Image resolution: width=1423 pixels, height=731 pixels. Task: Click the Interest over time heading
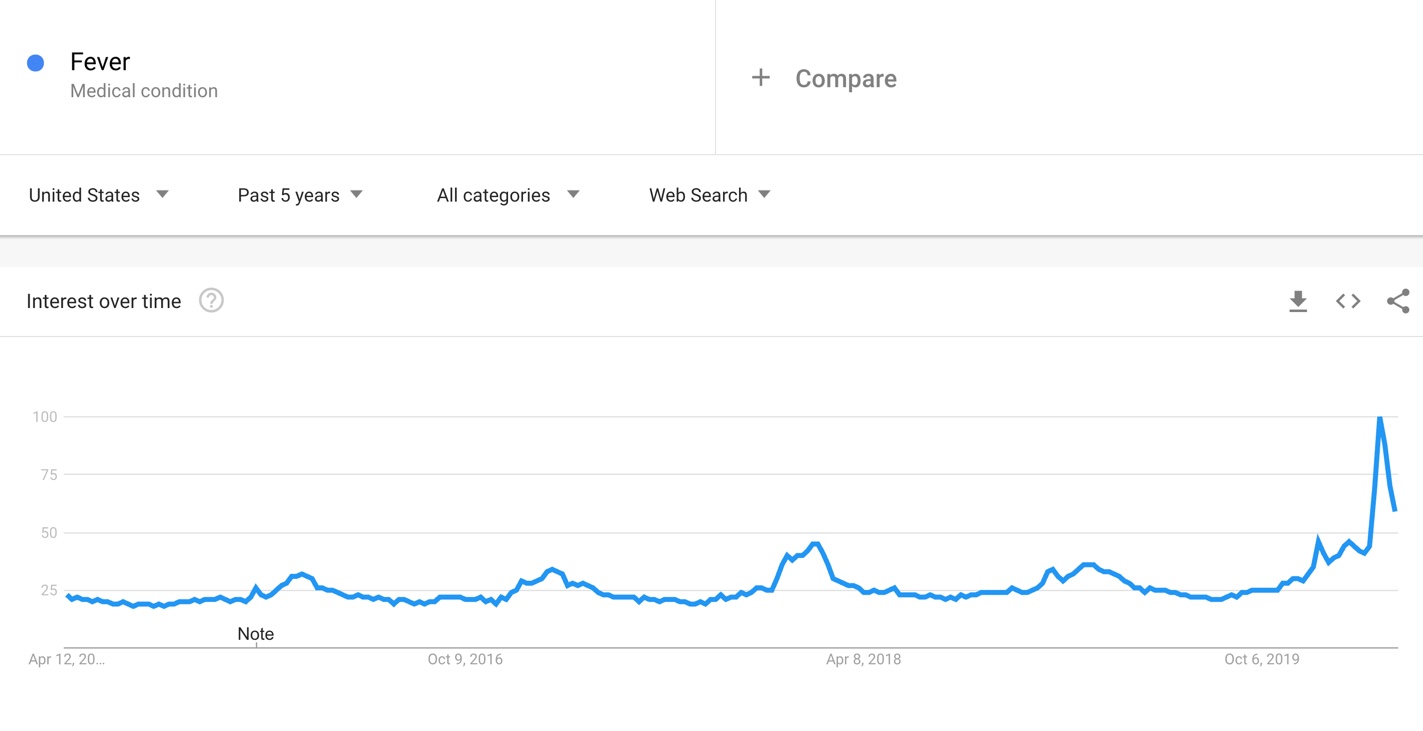pos(104,301)
